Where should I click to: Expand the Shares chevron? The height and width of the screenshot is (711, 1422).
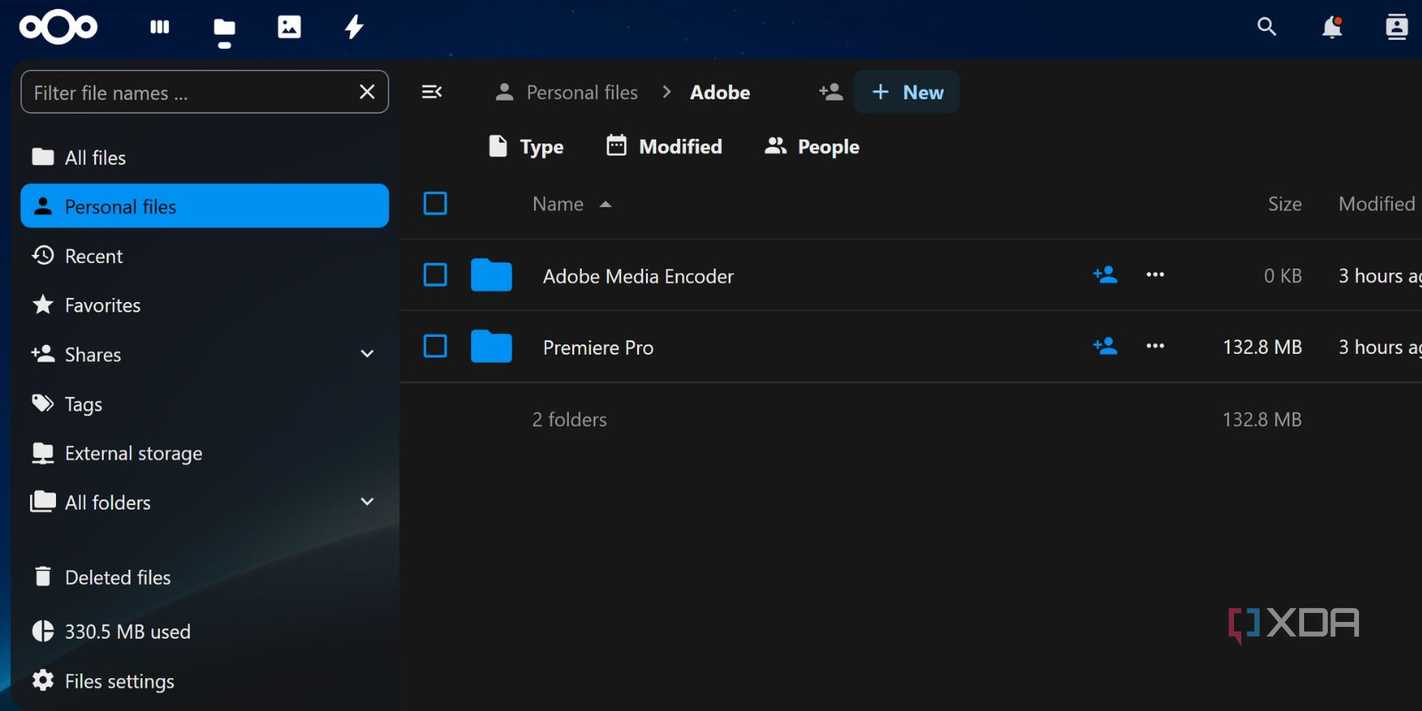pos(367,354)
